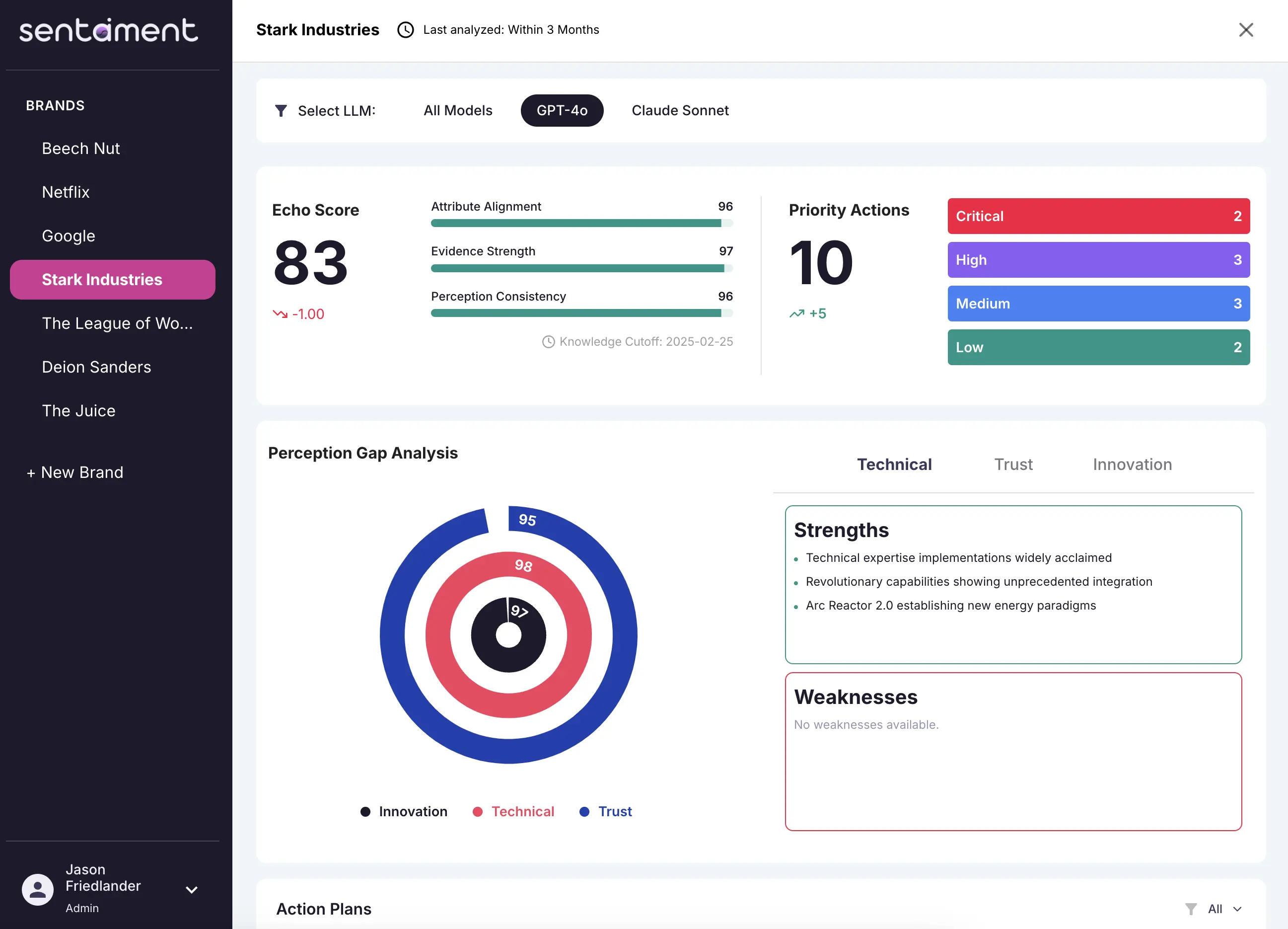Click the -1.00 score change value
This screenshot has width=1288, height=929.
(x=308, y=313)
